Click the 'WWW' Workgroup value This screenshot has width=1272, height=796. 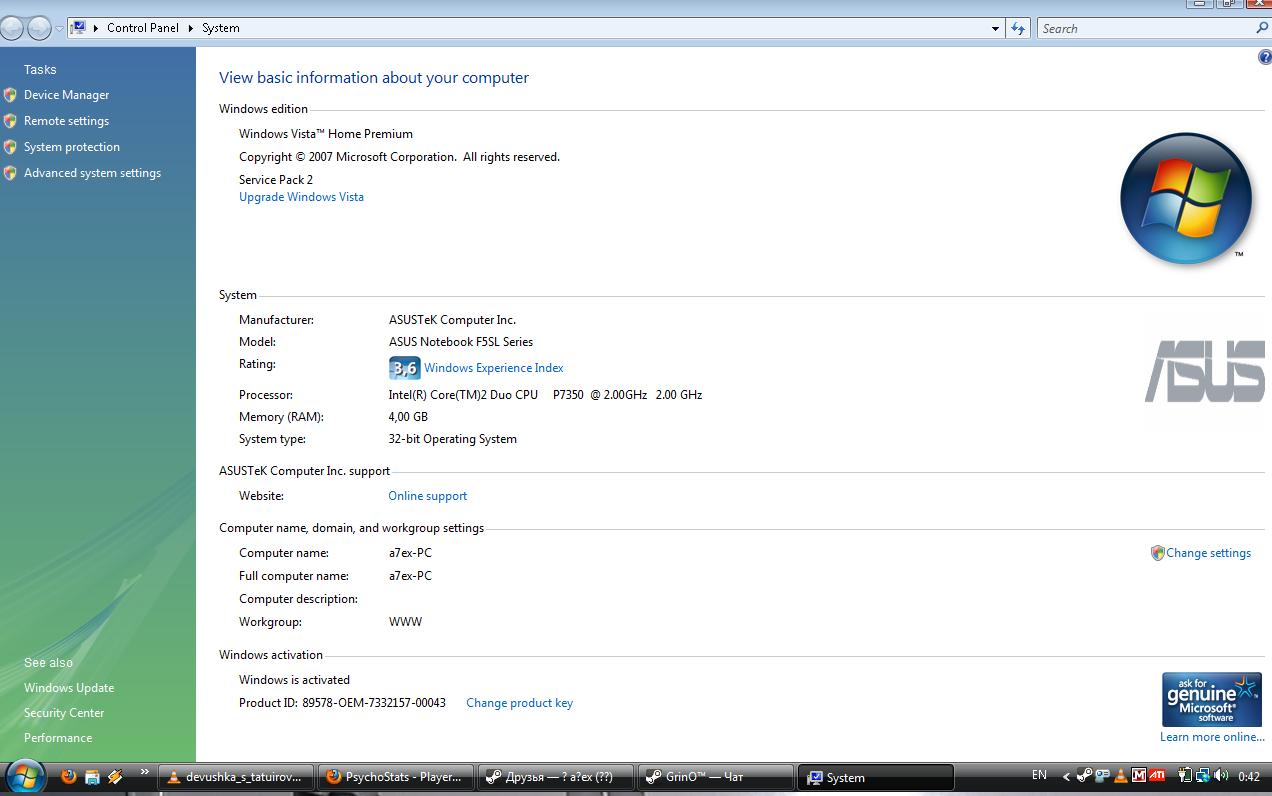tap(405, 622)
